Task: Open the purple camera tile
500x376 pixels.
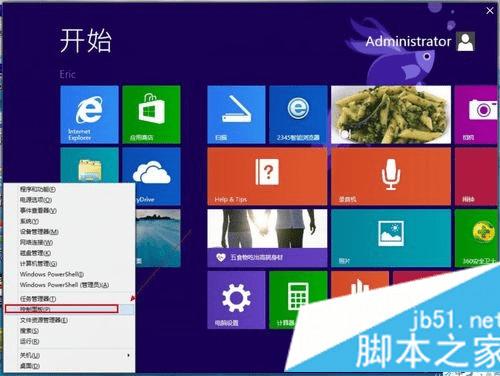Action: point(477,114)
